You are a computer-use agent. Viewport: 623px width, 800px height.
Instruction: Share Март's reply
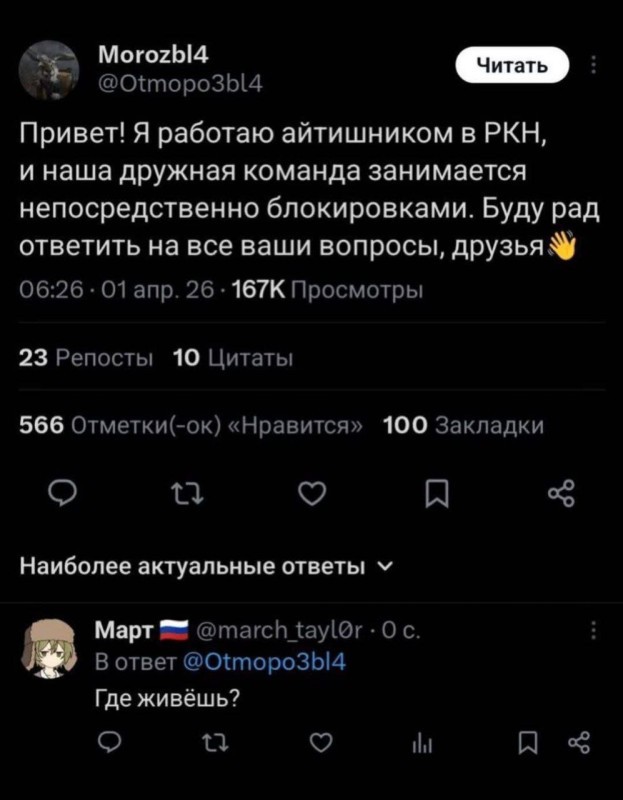coord(578,742)
